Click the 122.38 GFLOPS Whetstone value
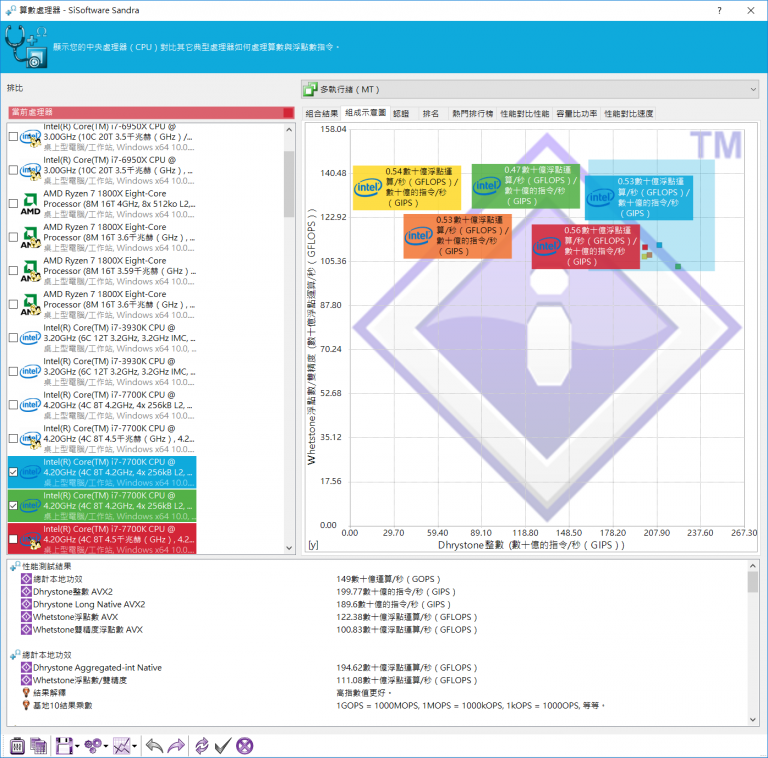The height and width of the screenshot is (758, 768). pyautogui.click(x=407, y=617)
